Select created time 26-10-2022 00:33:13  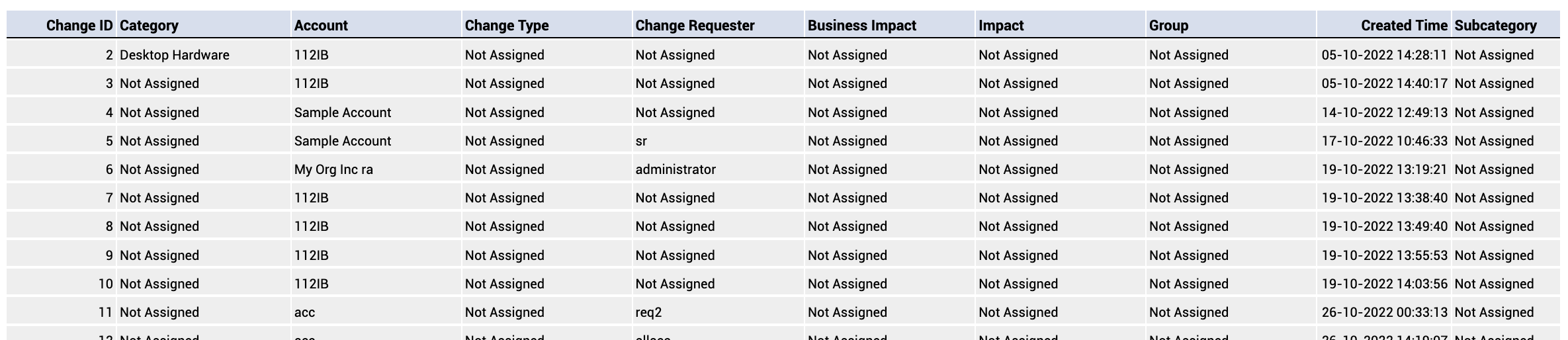tap(1385, 312)
